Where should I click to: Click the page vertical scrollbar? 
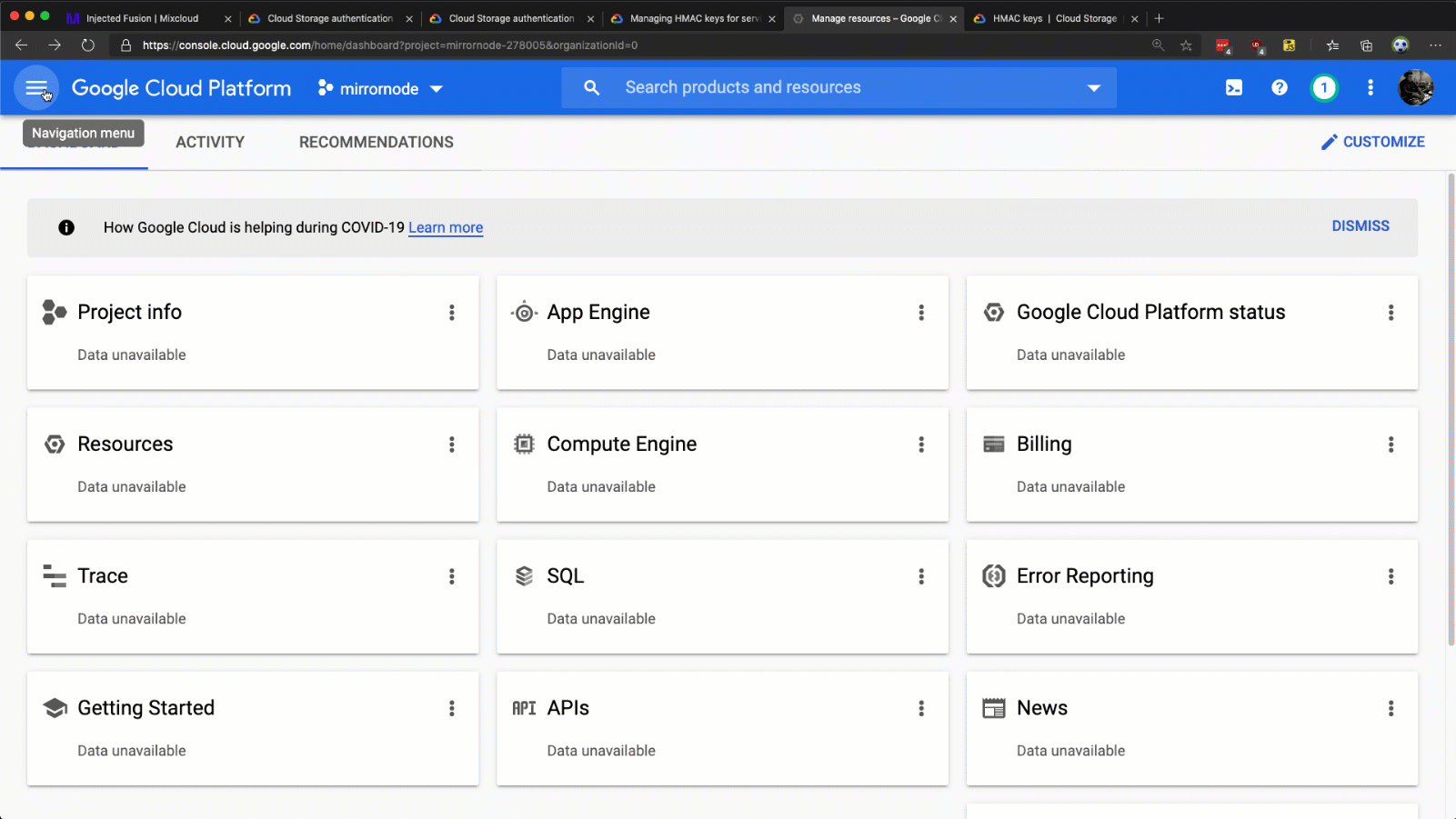pyautogui.click(x=1451, y=409)
